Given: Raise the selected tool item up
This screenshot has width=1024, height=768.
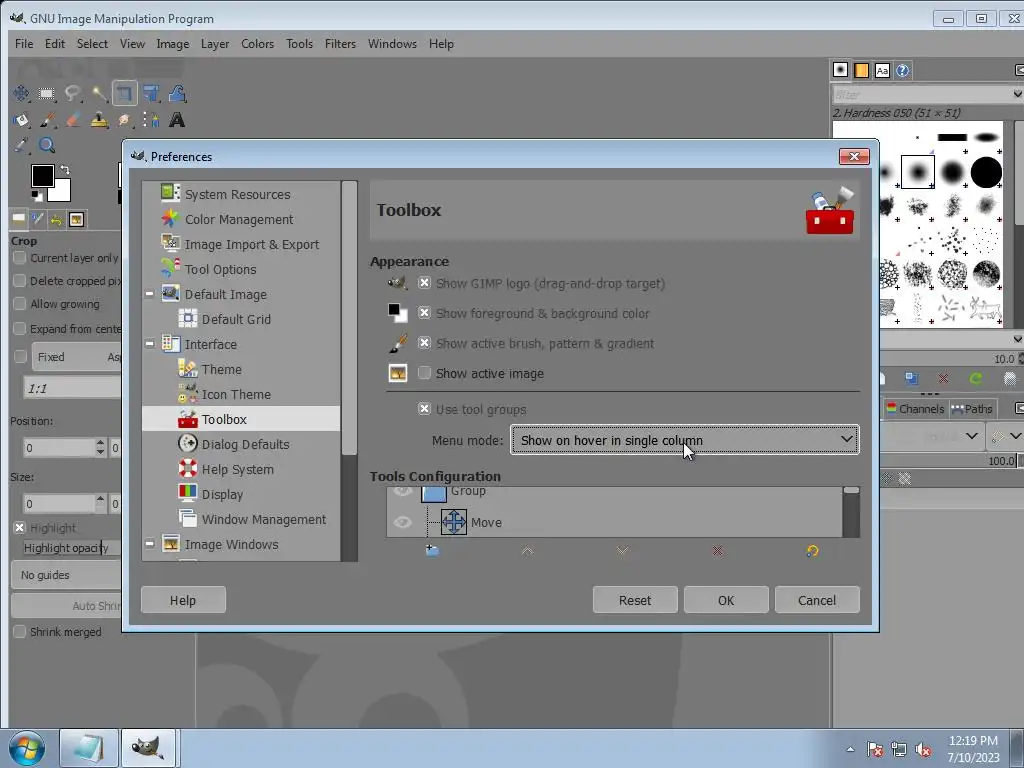Looking at the screenshot, I should tap(527, 551).
